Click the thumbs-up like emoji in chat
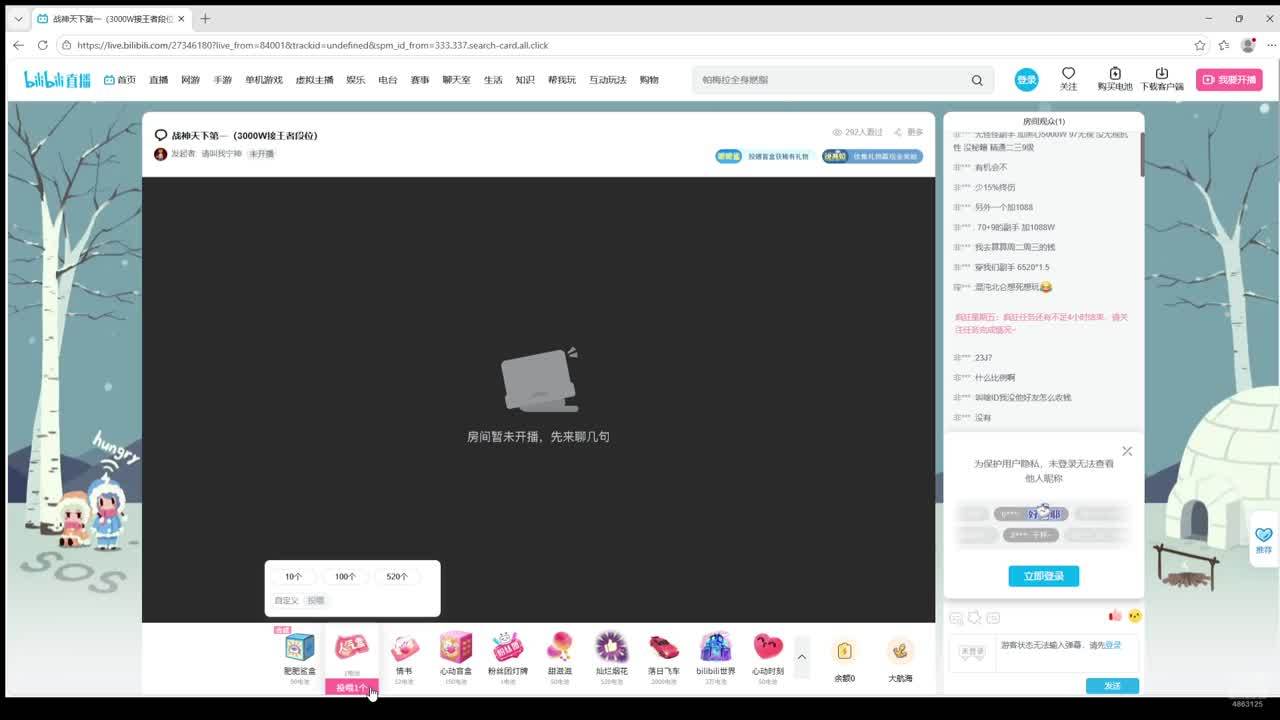This screenshot has width=1280, height=720. pos(1115,616)
